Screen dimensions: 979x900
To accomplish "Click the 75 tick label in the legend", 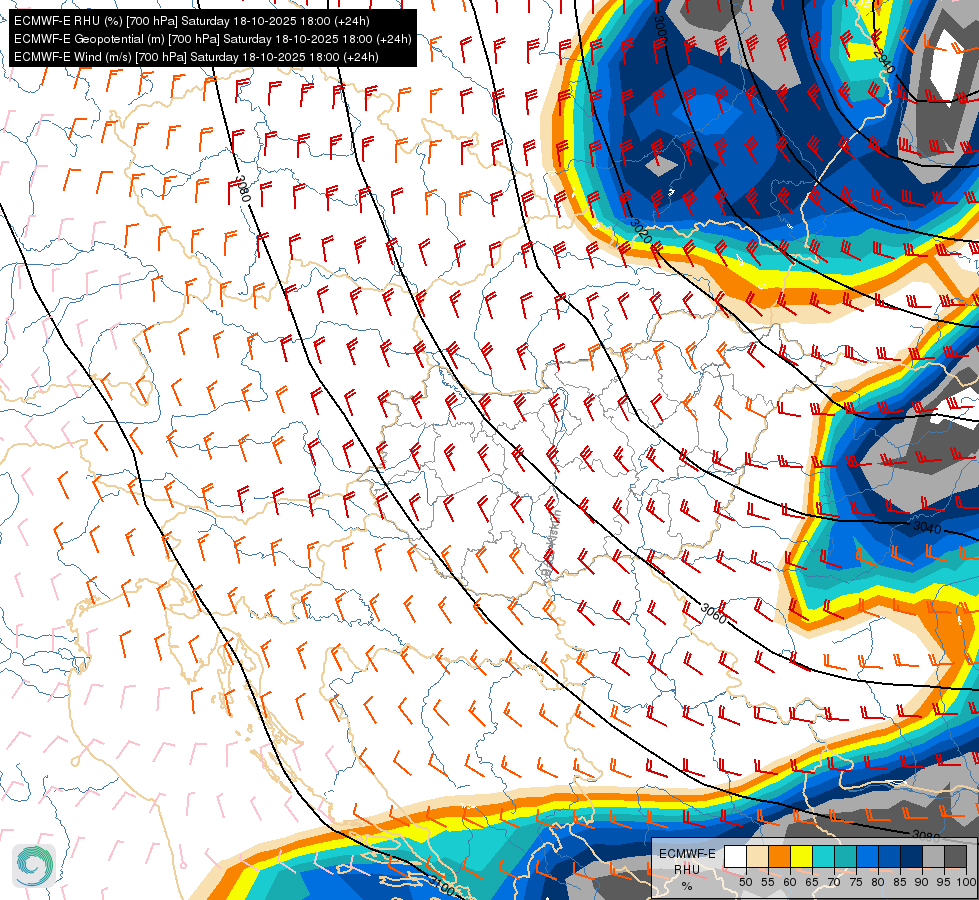I will [x=856, y=882].
